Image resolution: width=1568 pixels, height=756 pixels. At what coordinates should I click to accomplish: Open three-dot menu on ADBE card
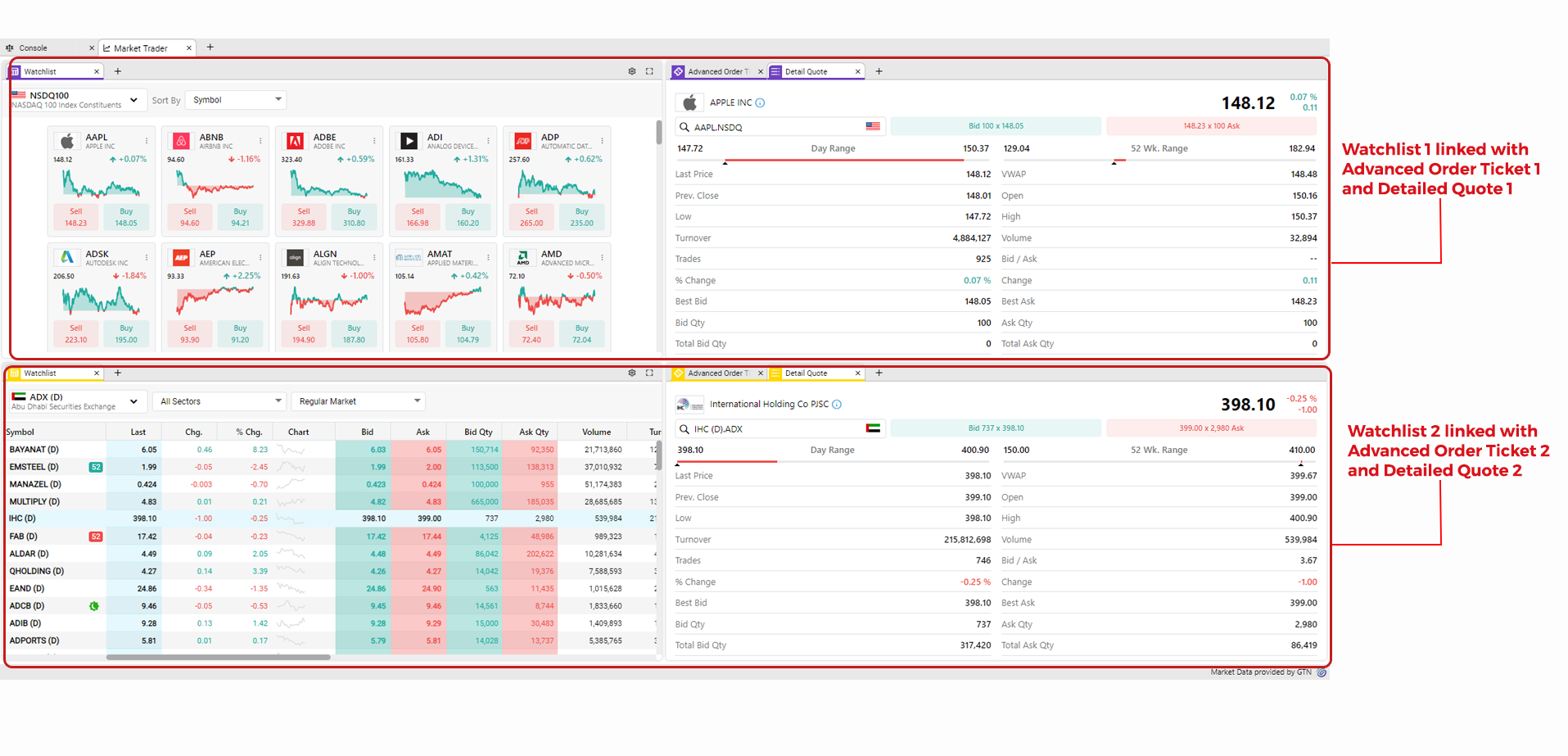374,141
